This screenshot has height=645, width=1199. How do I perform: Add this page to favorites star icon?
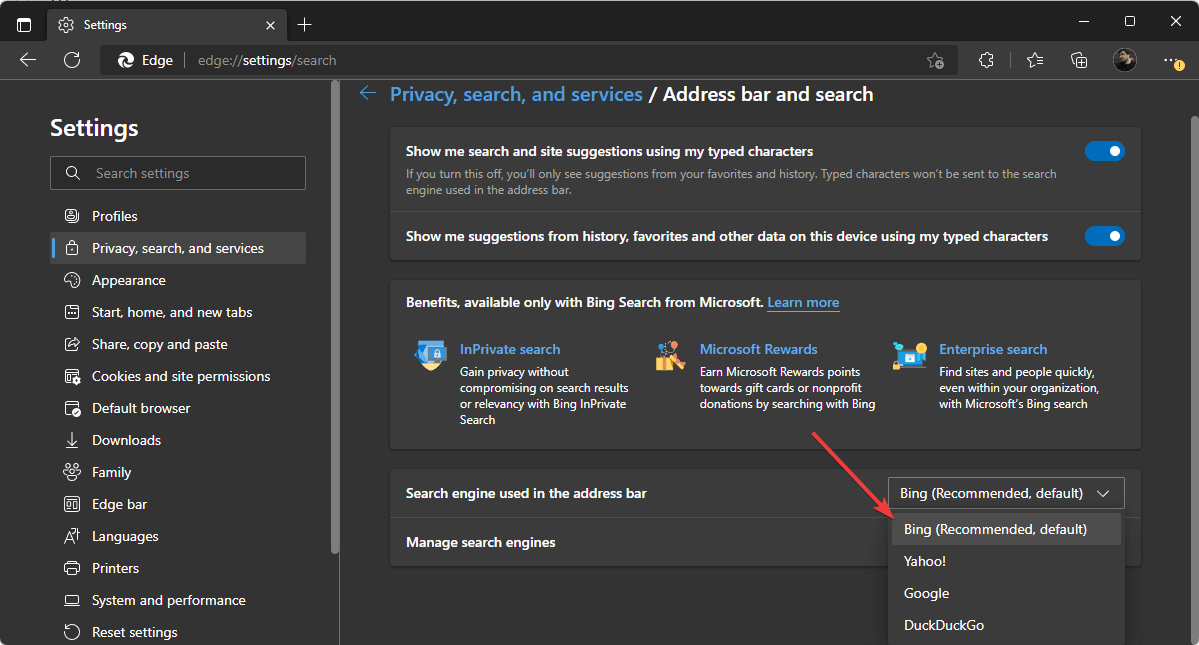pyautogui.click(x=935, y=60)
